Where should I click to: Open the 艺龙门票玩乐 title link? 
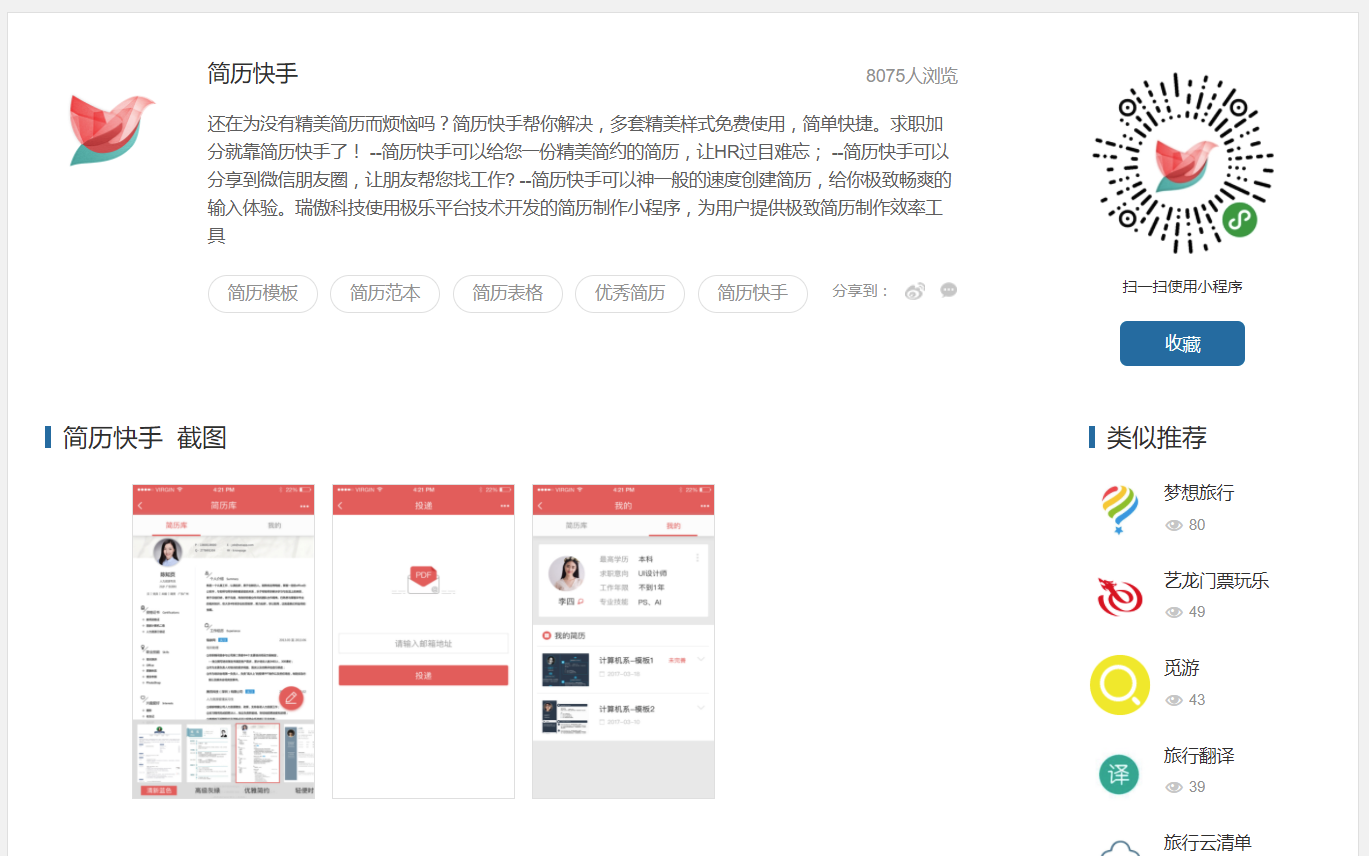pos(1216,581)
